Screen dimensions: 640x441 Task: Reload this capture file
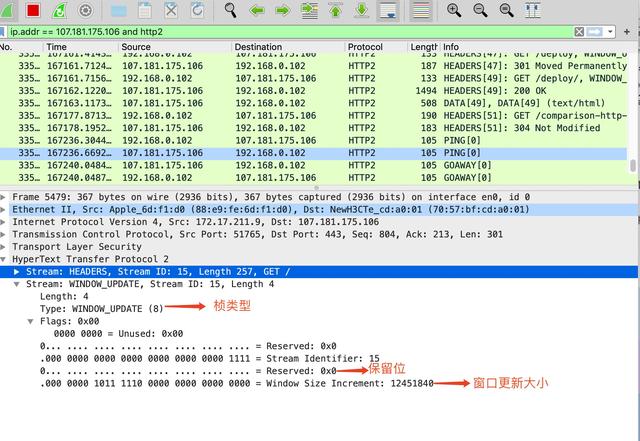[197, 10]
